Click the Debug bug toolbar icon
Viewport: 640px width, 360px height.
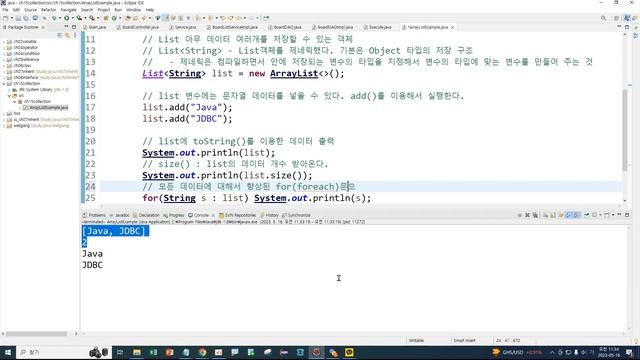(x=54, y=18)
